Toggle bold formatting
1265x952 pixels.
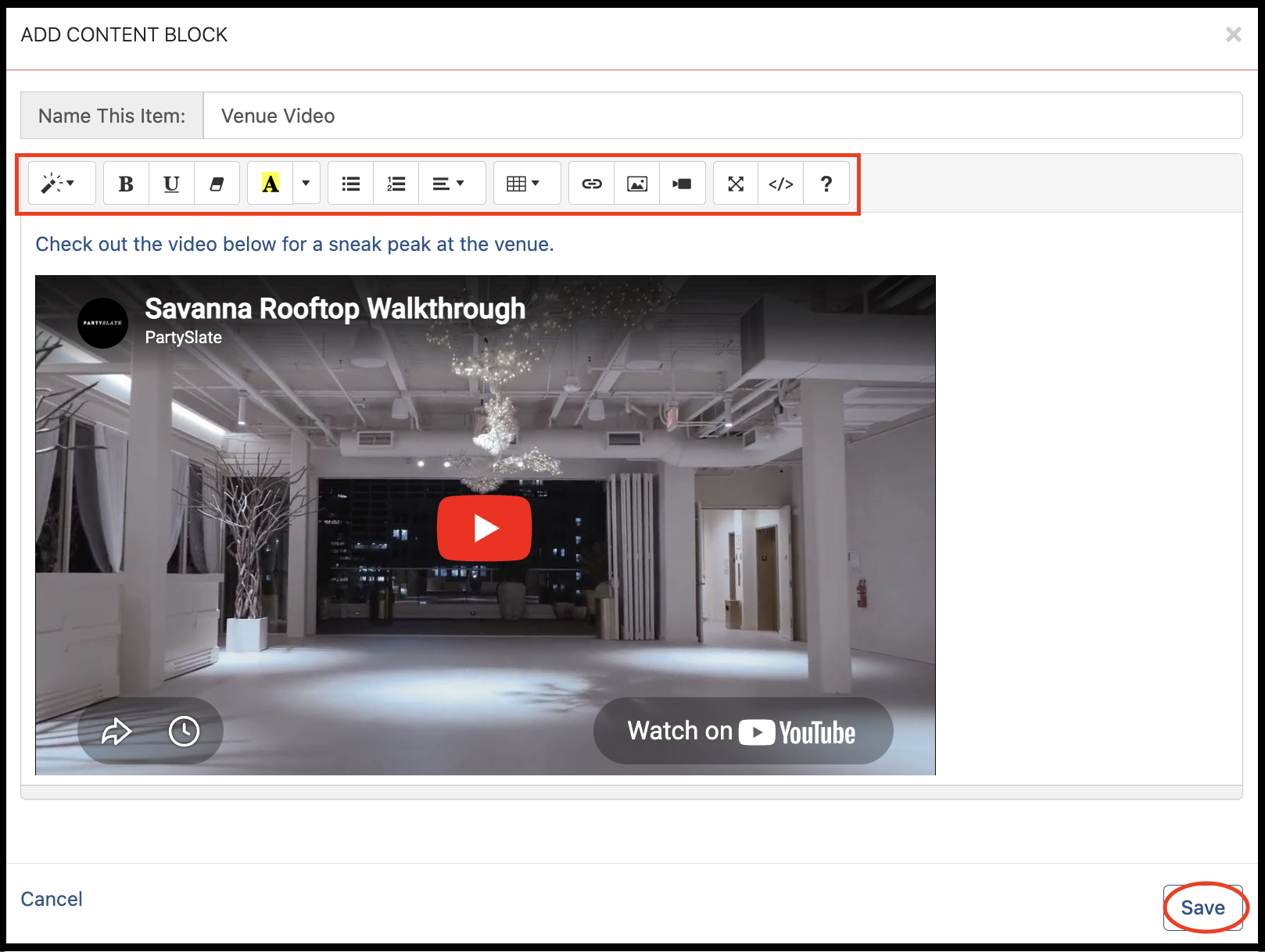[126, 184]
